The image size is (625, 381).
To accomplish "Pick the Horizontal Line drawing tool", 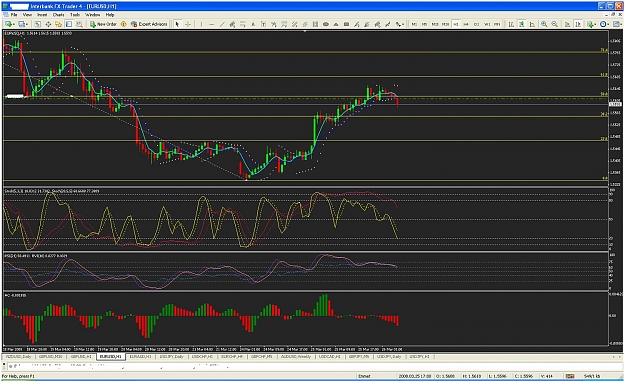I will click(212, 24).
